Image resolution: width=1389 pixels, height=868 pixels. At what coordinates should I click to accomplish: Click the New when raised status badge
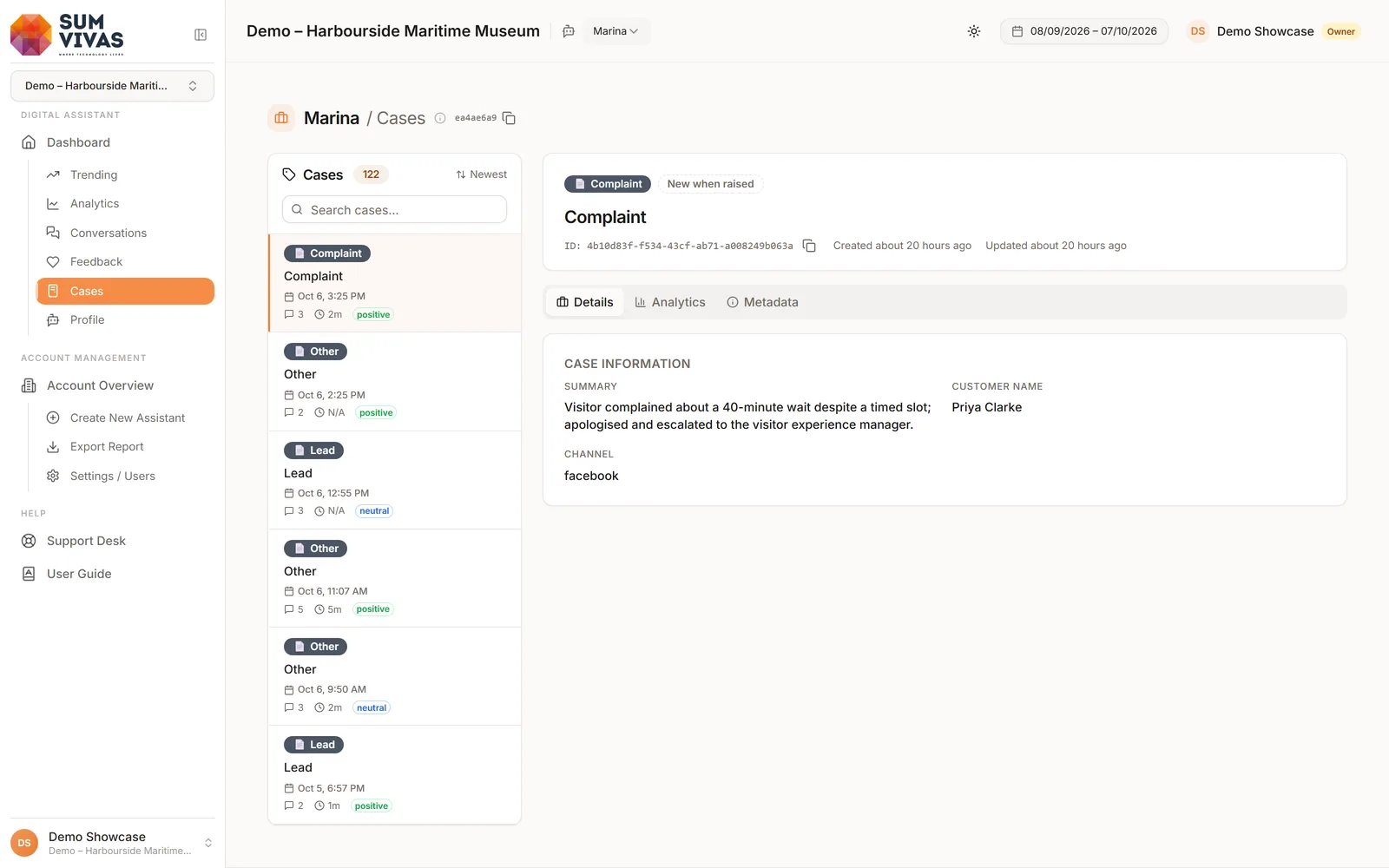click(x=710, y=184)
